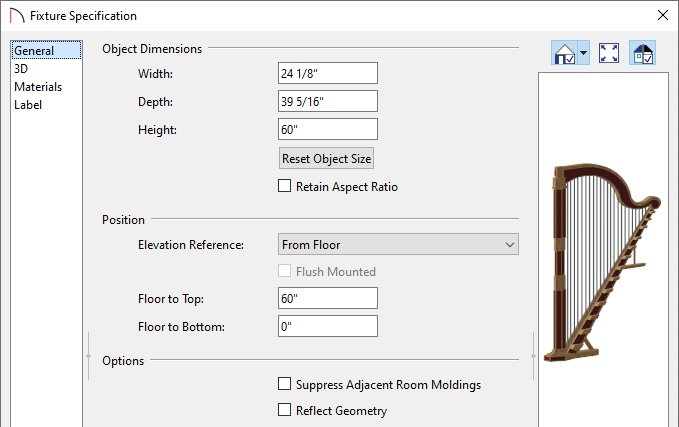Image resolution: width=679 pixels, height=427 pixels.
Task: Click the Fill Window arrows icon
Action: (609, 53)
